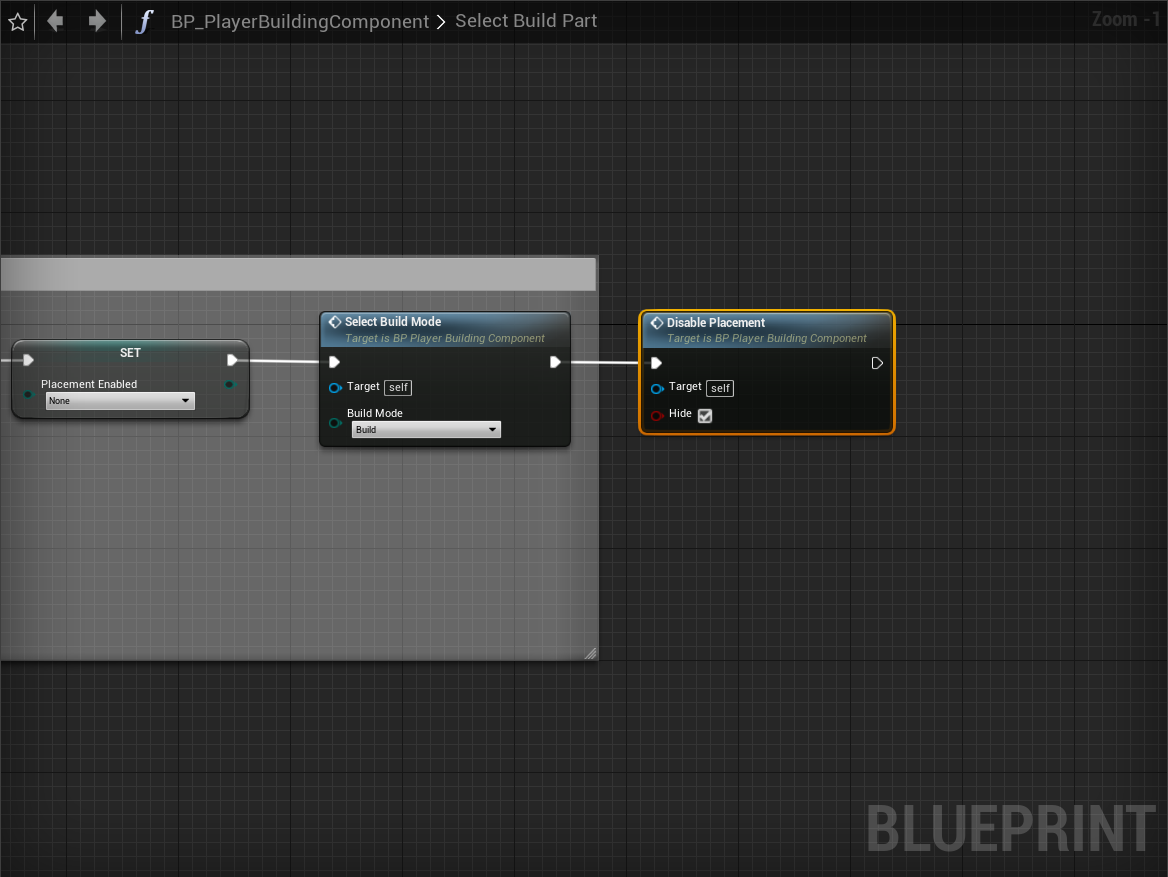
Task: Click Select Build Mode input execution pin
Action: 334,362
